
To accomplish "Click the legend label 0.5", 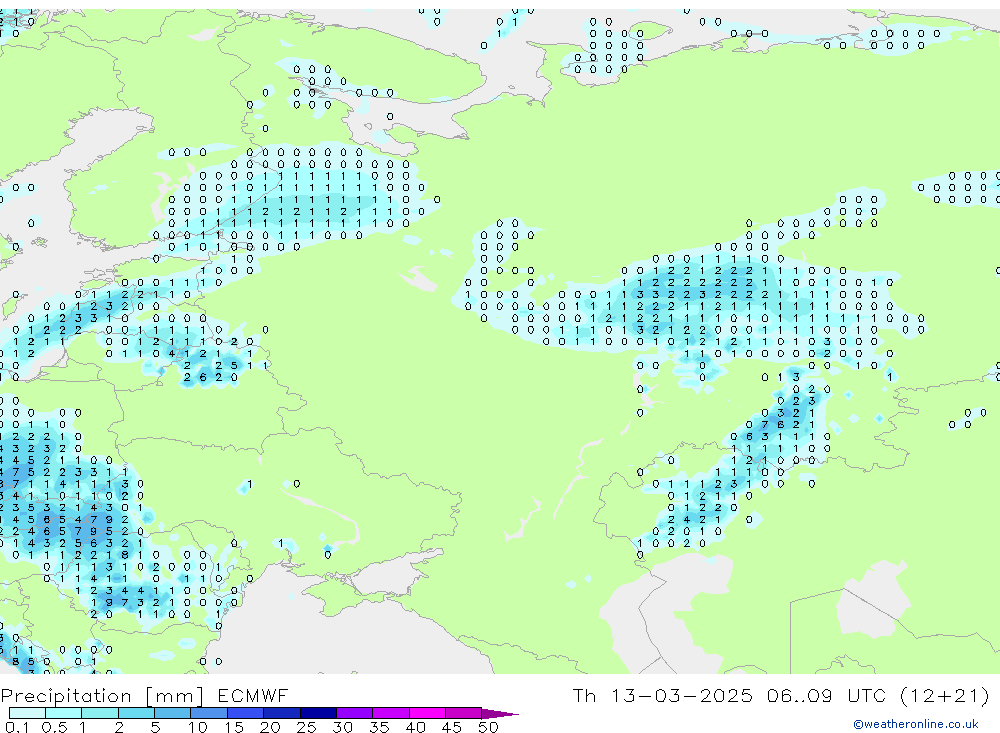I will coord(54,727).
